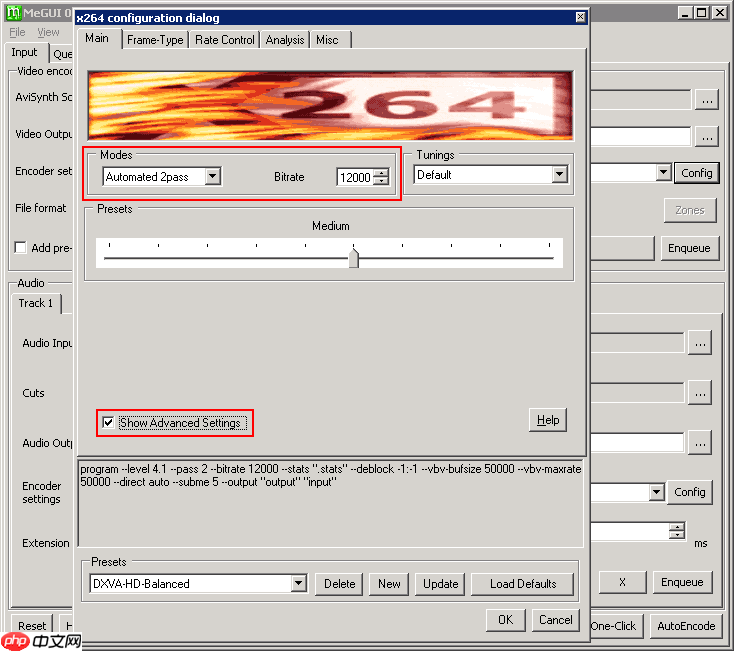This screenshot has width=734, height=651.
Task: Delete the selected preset
Action: (x=339, y=584)
